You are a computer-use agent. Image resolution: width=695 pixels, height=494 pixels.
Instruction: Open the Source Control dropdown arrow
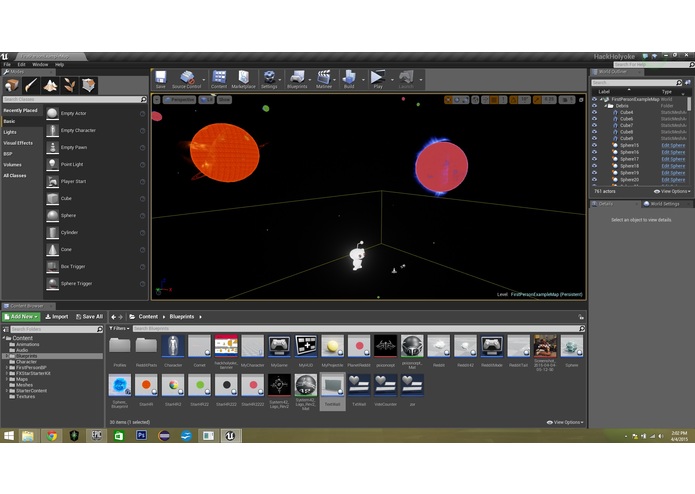click(x=203, y=80)
